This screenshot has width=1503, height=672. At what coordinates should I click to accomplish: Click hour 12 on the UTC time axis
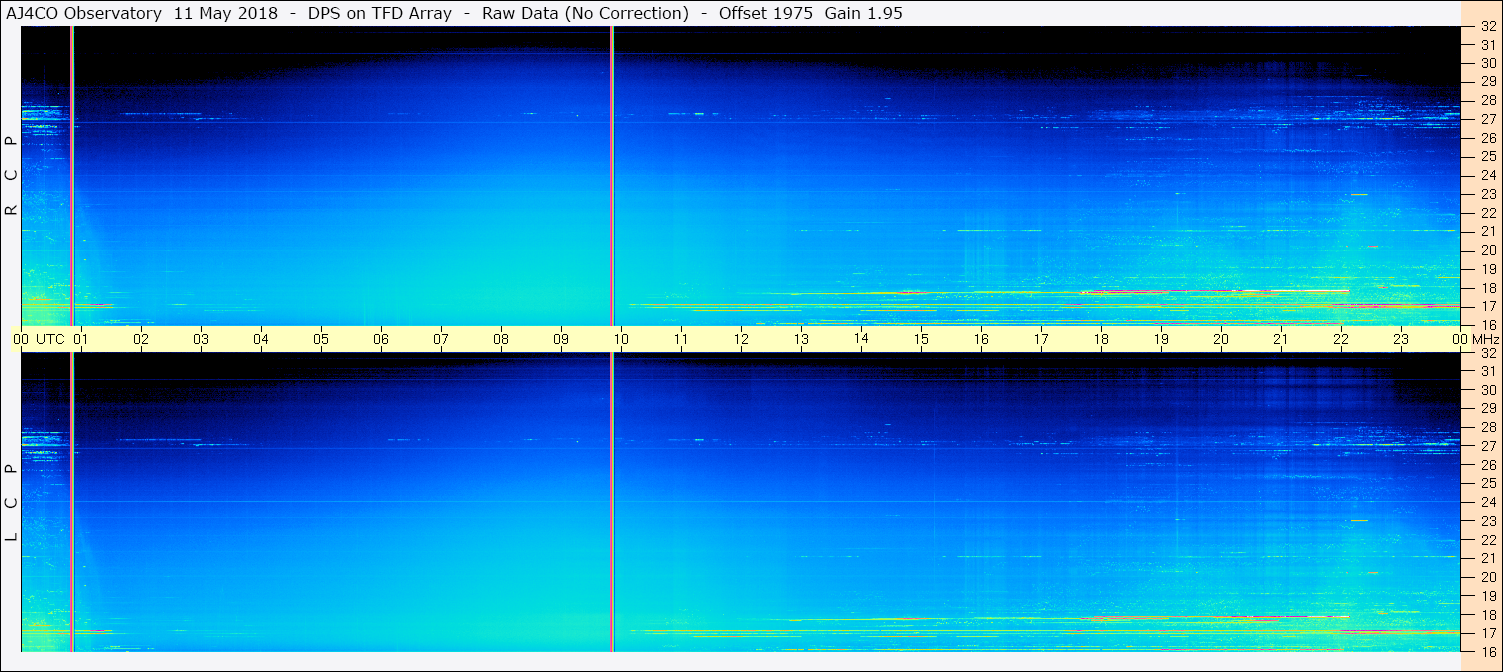click(x=741, y=339)
